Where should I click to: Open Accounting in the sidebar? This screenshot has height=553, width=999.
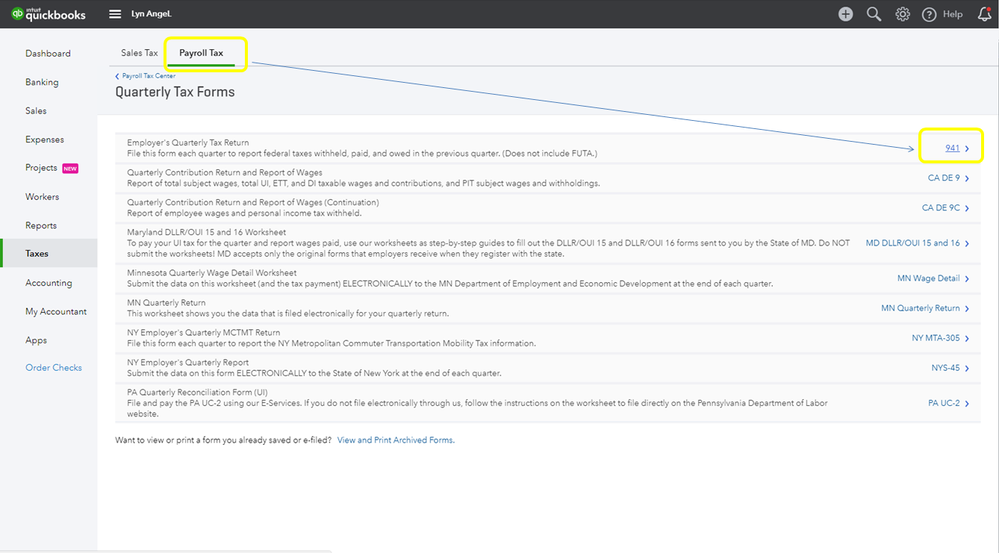[x=48, y=283]
